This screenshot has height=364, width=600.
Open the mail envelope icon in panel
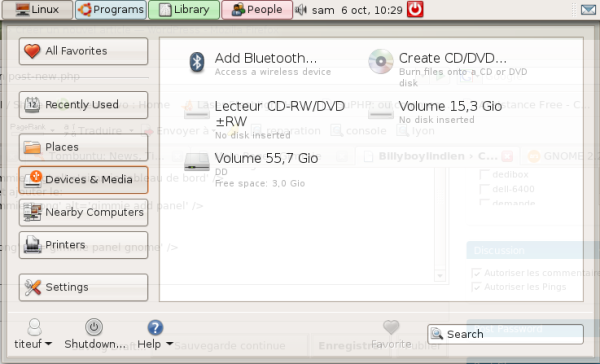[588, 10]
